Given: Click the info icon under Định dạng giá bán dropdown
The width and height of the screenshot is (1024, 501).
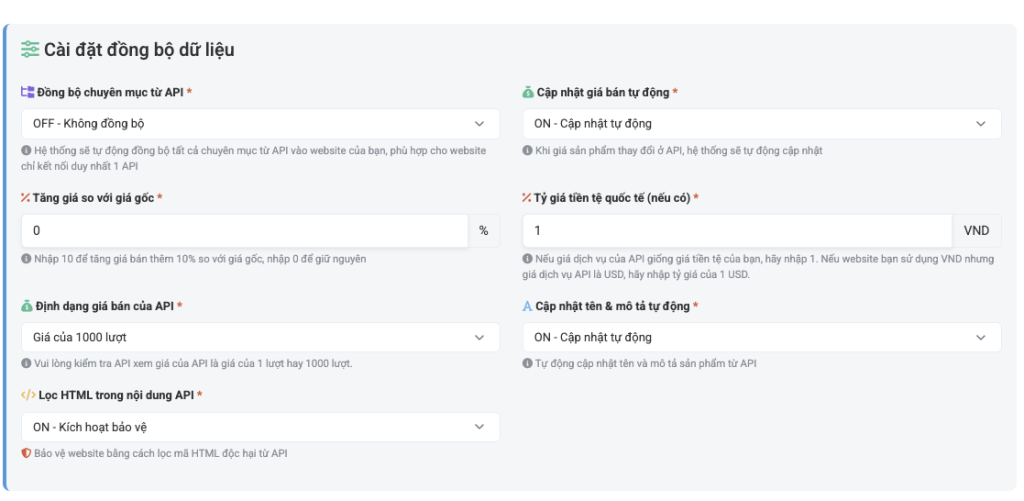Looking at the screenshot, I should (x=26, y=364).
